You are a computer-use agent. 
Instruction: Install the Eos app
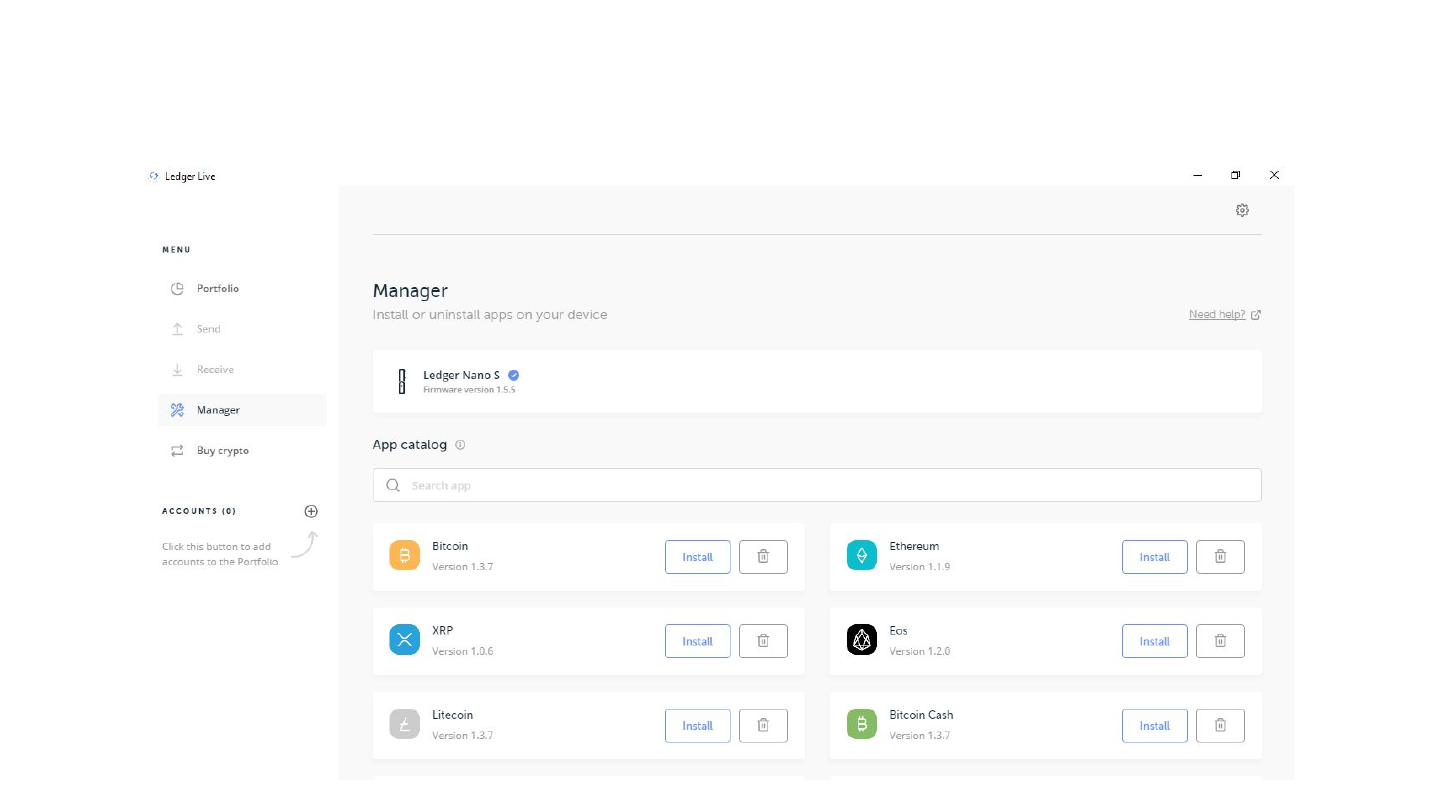tap(1155, 641)
